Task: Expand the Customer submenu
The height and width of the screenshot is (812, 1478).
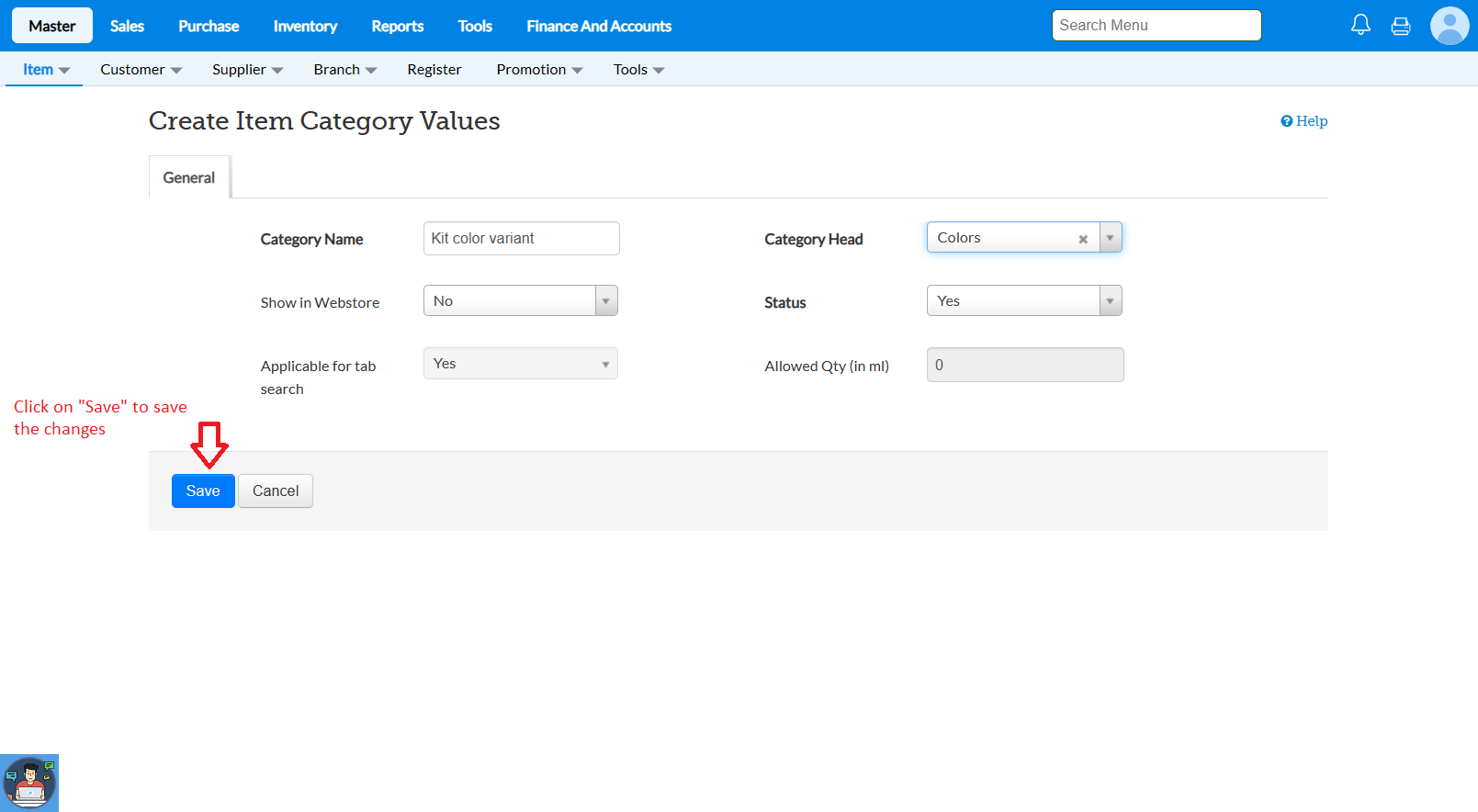Action: (141, 70)
